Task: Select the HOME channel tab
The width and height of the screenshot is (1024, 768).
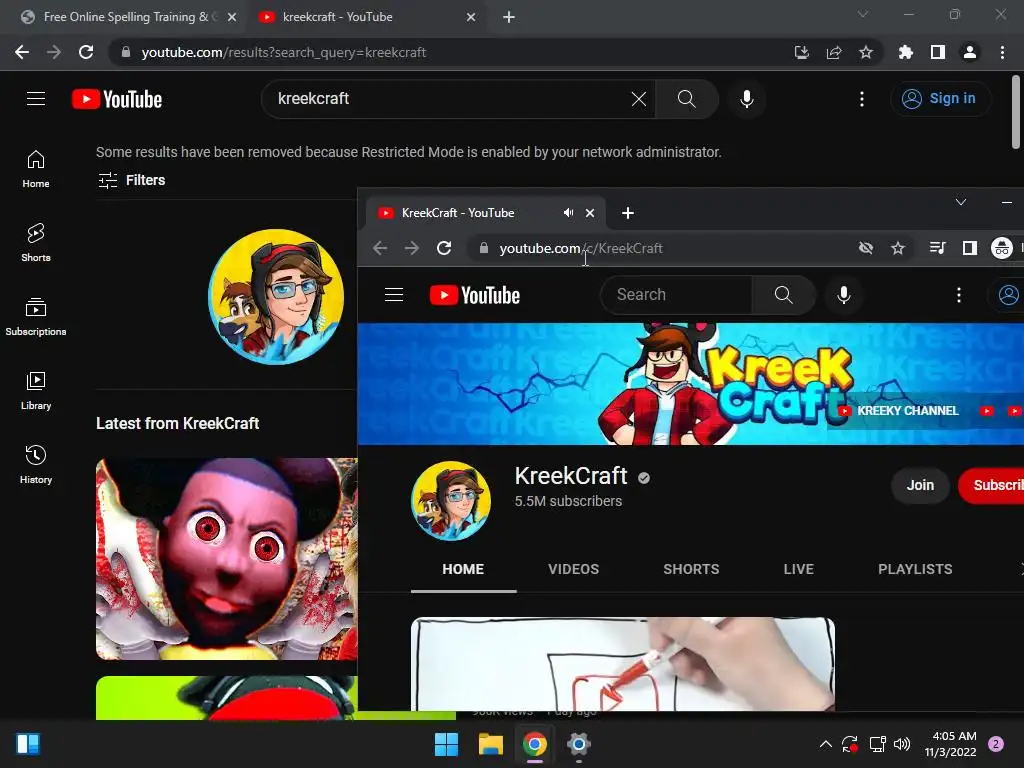Action: point(463,569)
